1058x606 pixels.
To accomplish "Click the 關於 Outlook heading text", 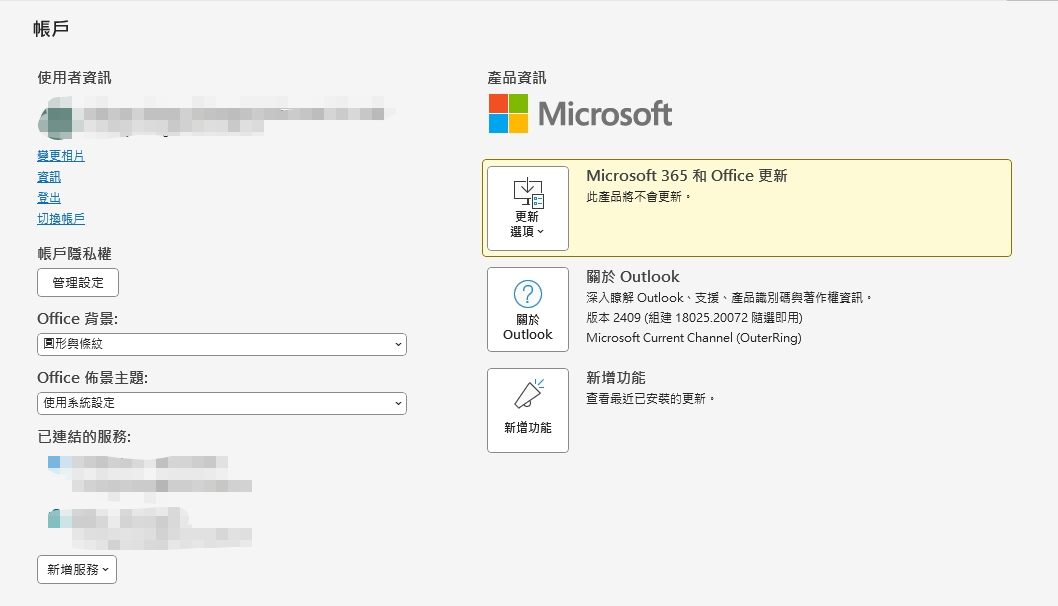I will (x=632, y=277).
